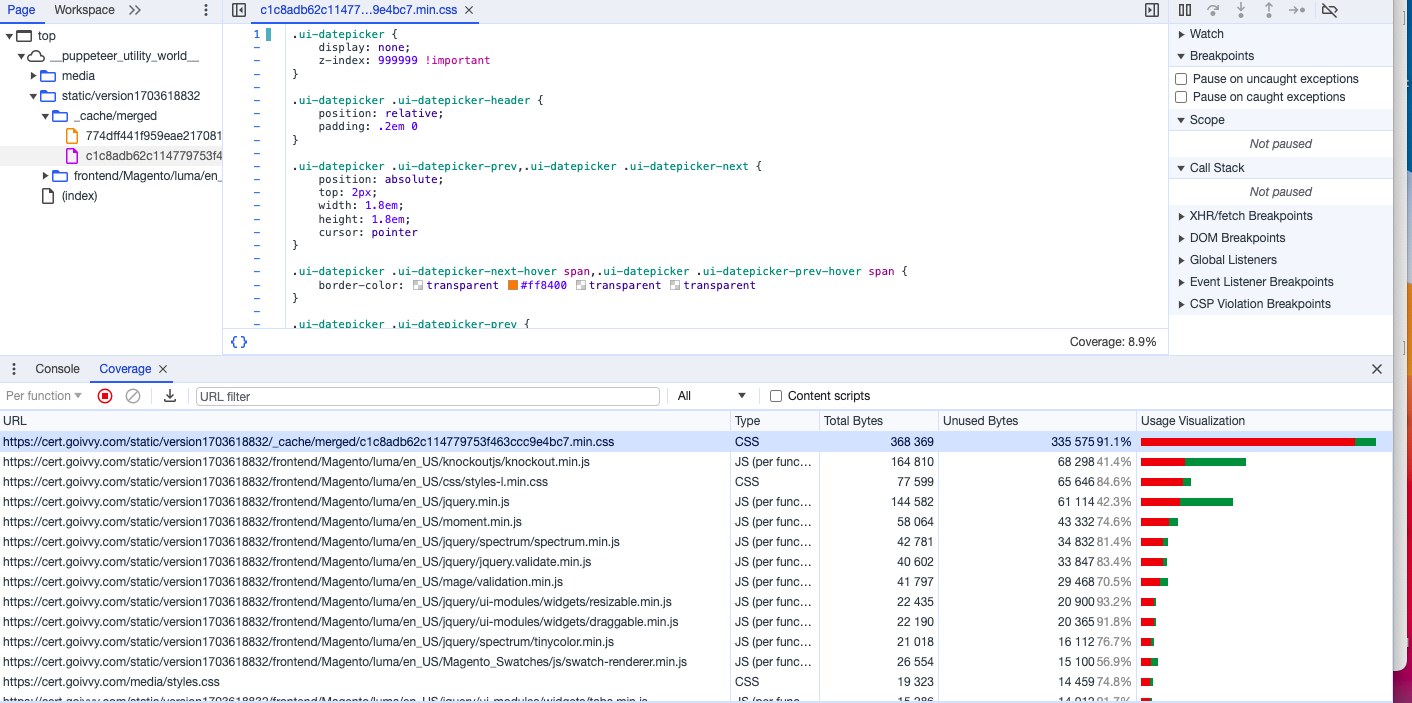The height and width of the screenshot is (703, 1412).
Task: Switch to the Console tab
Action: [57, 369]
